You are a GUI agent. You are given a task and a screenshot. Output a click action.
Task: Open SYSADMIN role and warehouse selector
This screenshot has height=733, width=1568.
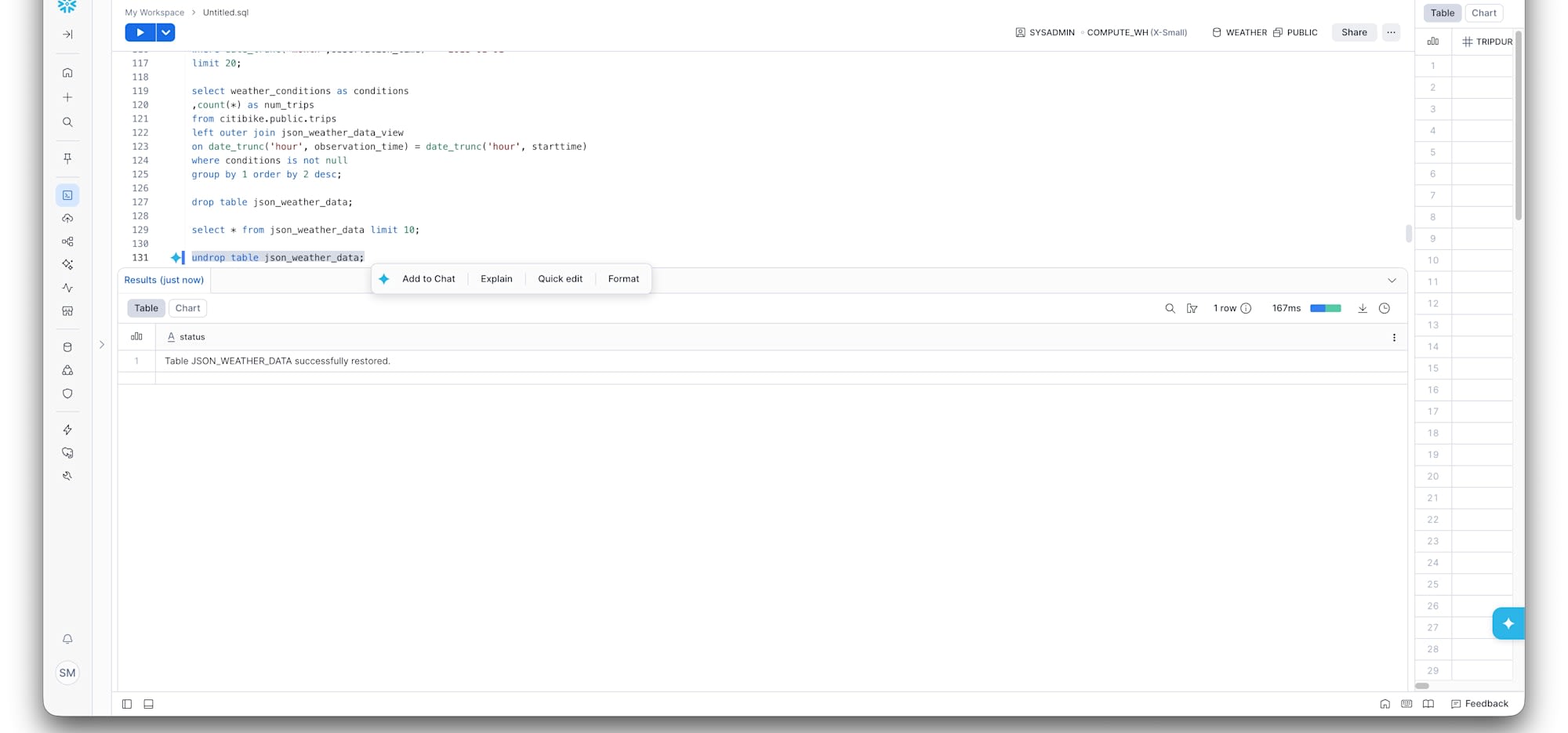(1101, 32)
